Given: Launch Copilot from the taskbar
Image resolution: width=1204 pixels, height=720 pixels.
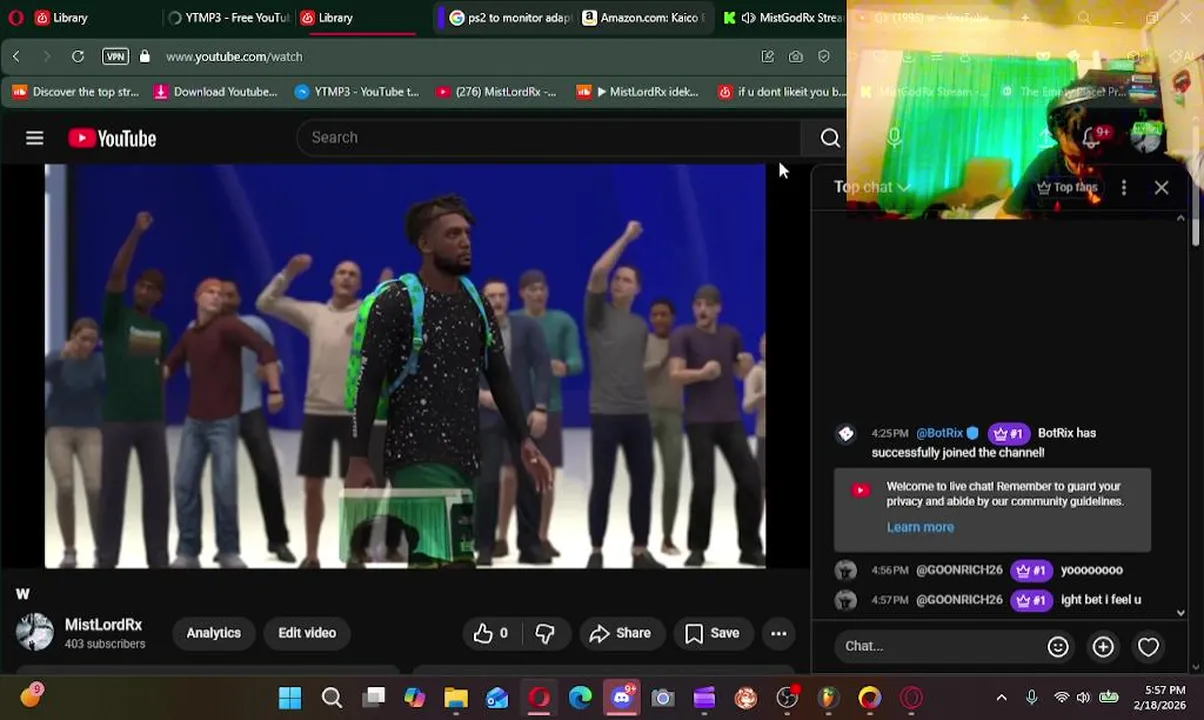Looking at the screenshot, I should [x=415, y=697].
